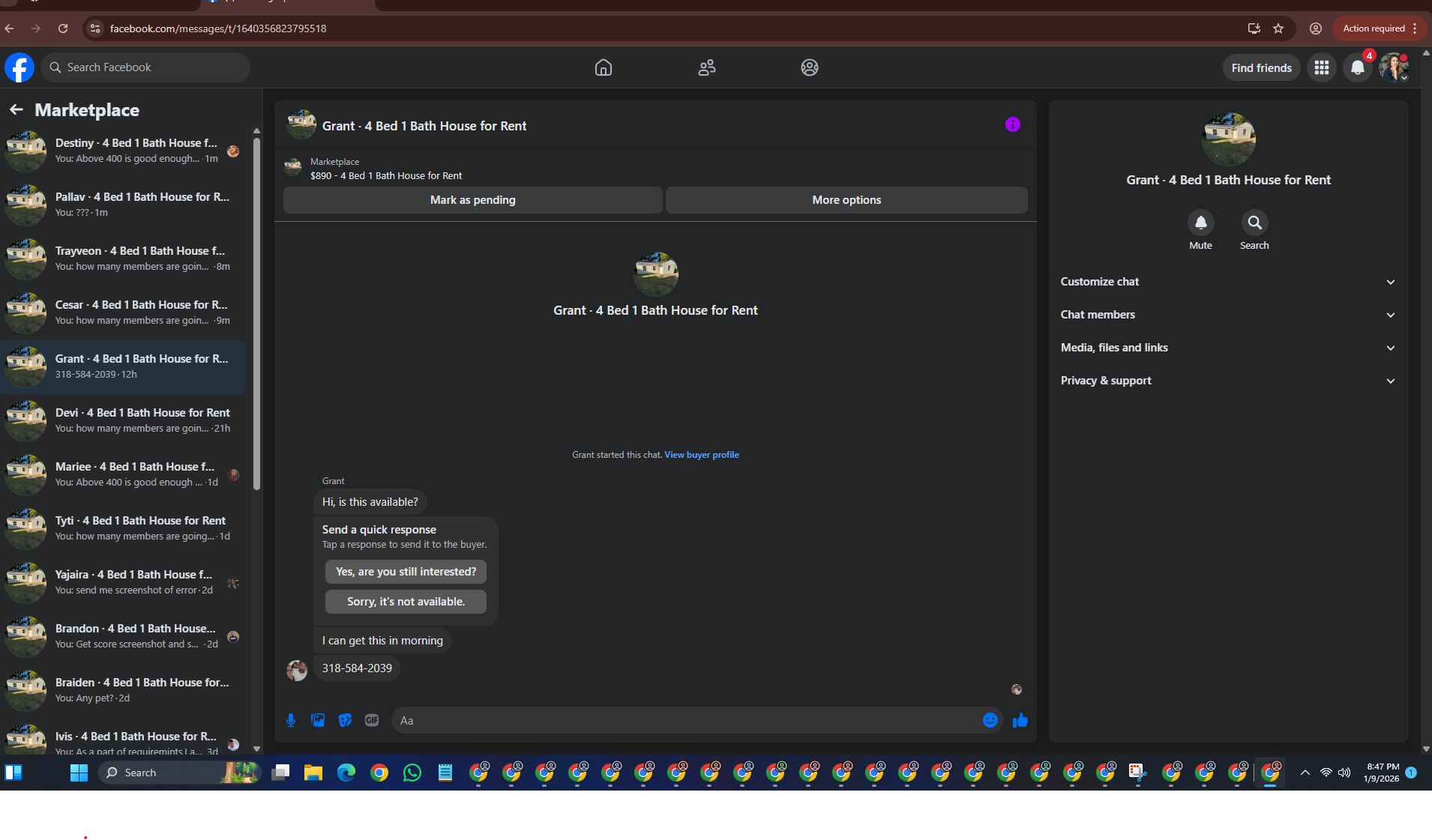
Task: Click 'I can get this in morning' message
Action: click(x=382, y=641)
